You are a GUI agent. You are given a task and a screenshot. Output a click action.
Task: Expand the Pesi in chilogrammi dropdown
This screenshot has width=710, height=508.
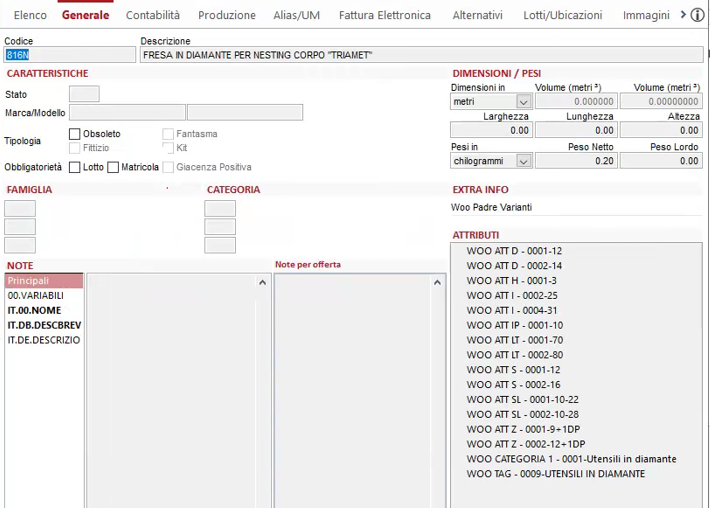522,161
